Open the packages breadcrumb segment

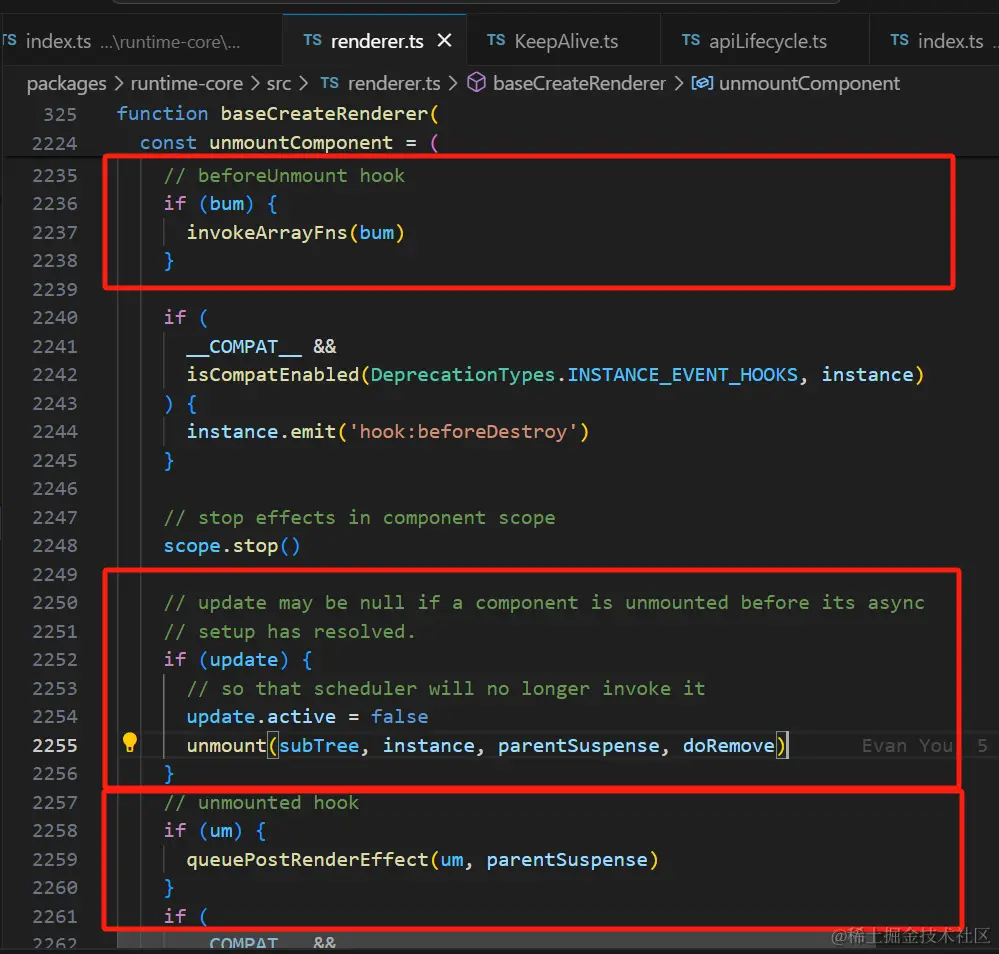pyautogui.click(x=66, y=83)
